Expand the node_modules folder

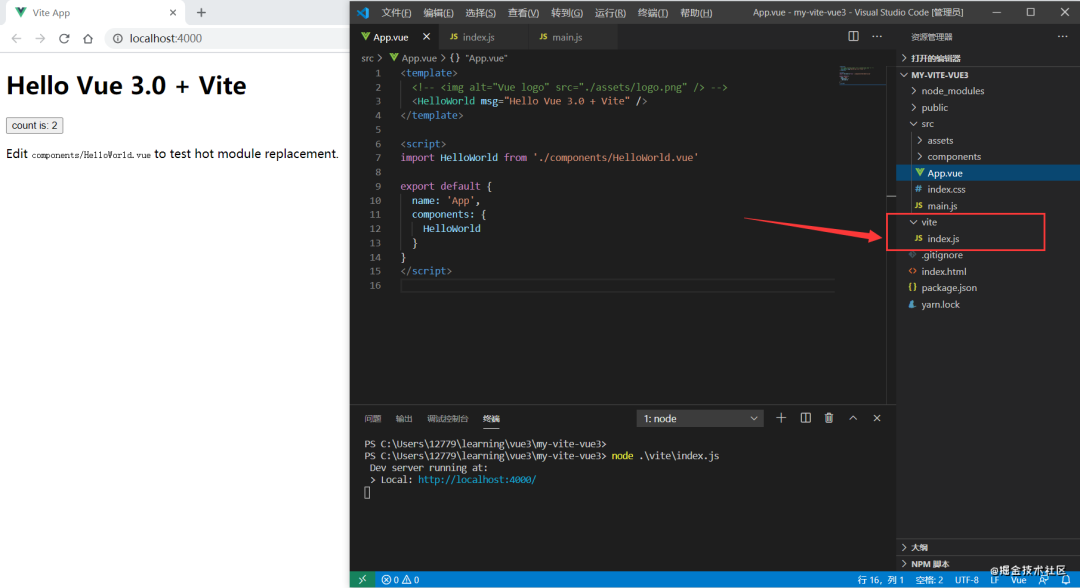(x=988, y=91)
